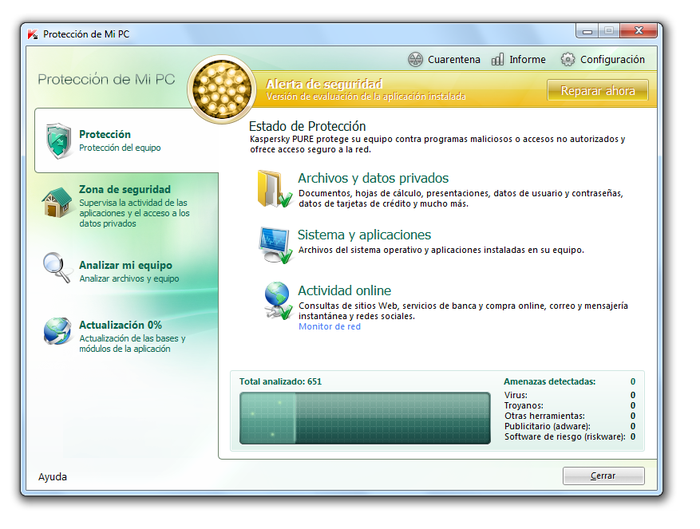Click the Protección de Mi PC header title
The width and height of the screenshot is (700, 529).
106,79
